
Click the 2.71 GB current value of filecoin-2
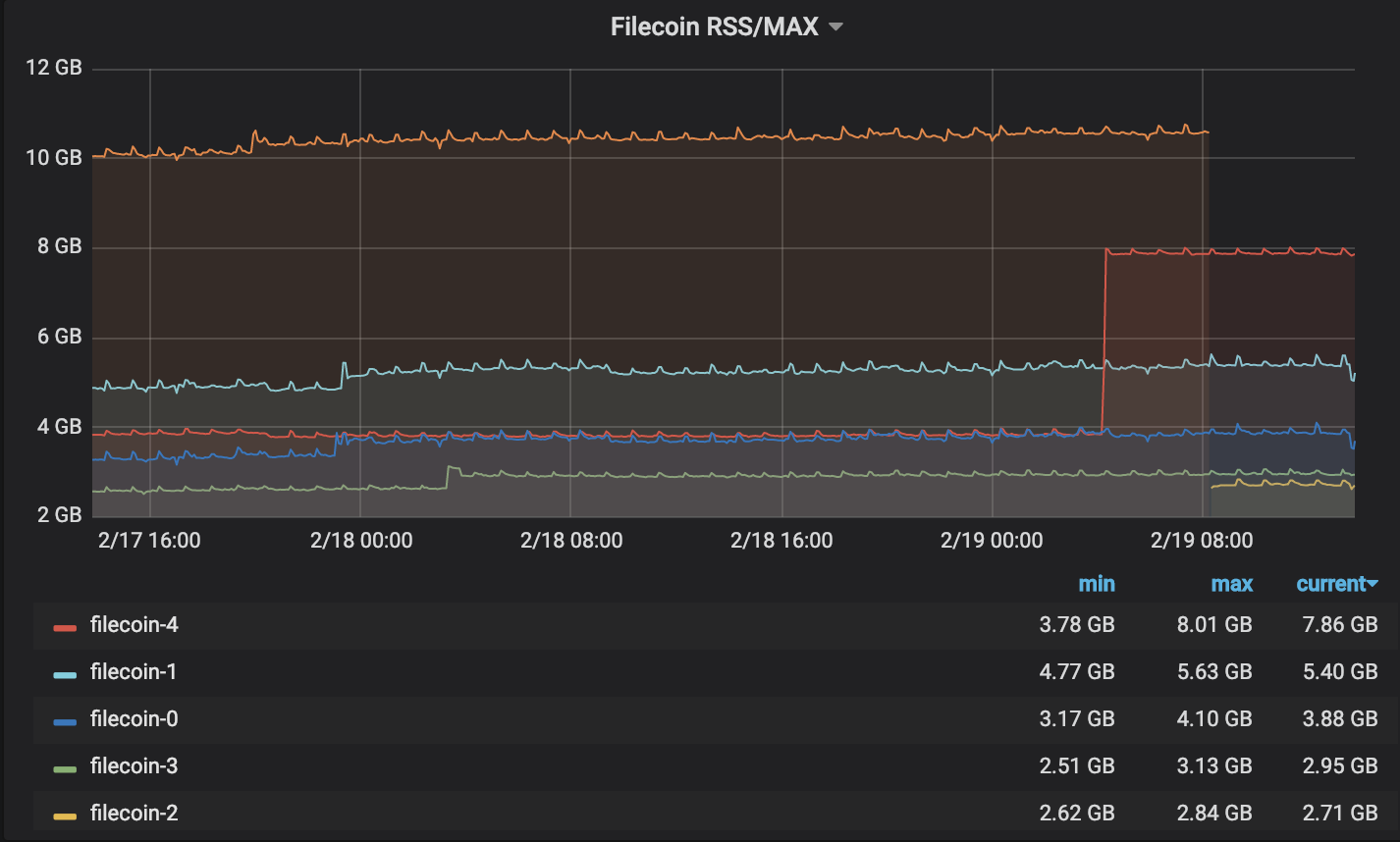(x=1340, y=814)
